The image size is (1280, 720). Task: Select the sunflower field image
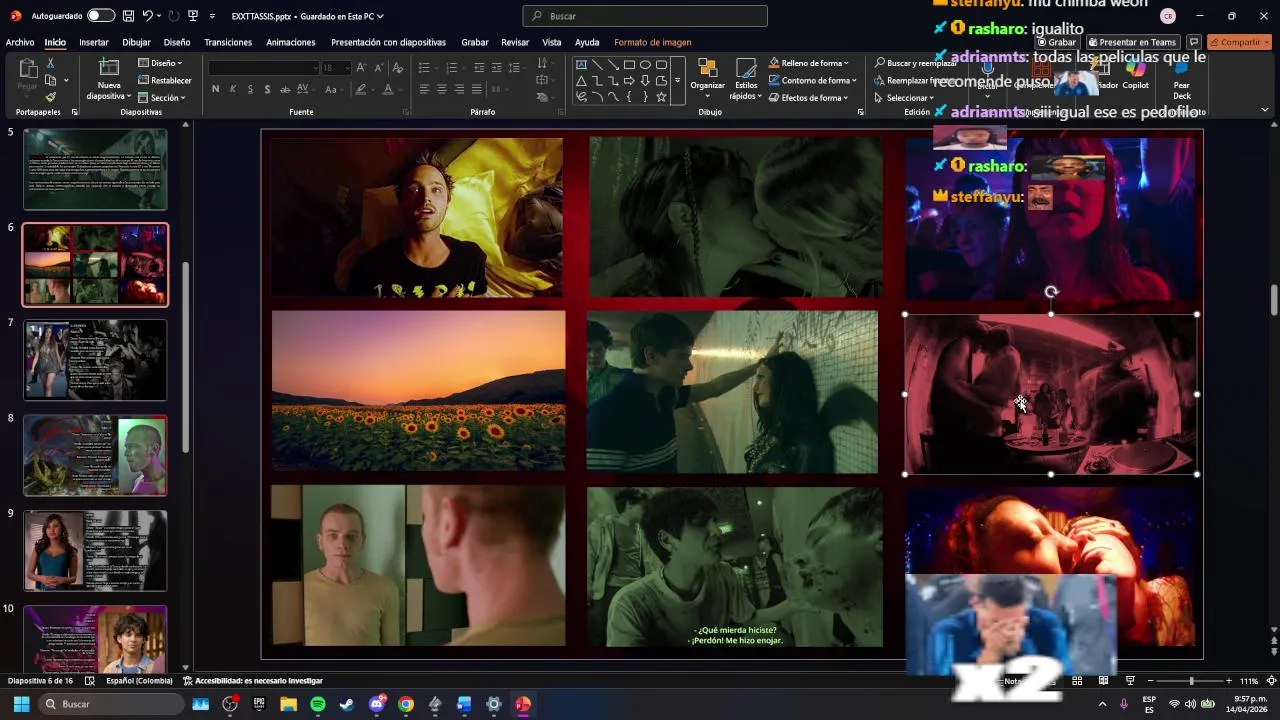tap(418, 390)
